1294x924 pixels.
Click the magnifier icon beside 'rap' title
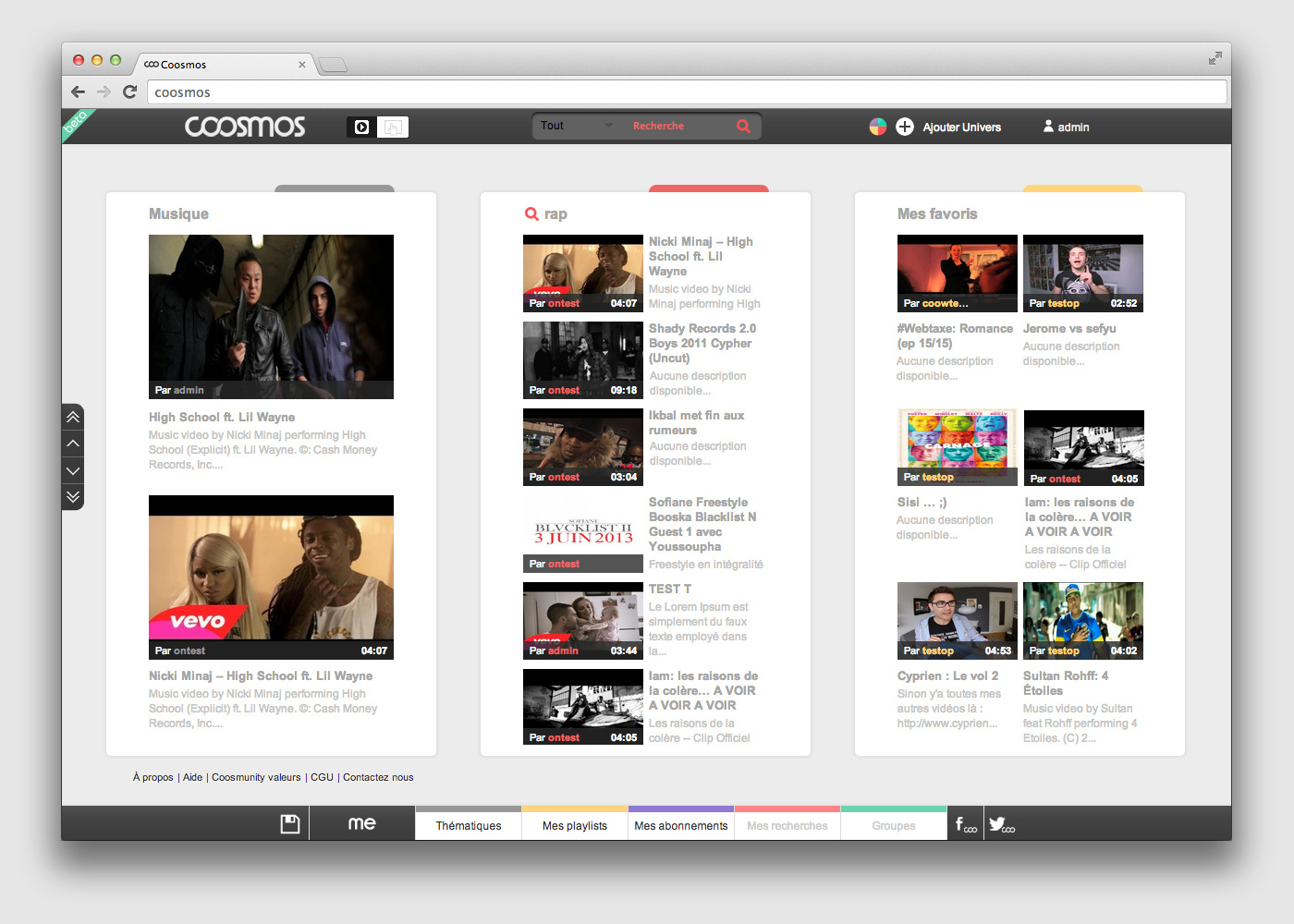tap(531, 213)
